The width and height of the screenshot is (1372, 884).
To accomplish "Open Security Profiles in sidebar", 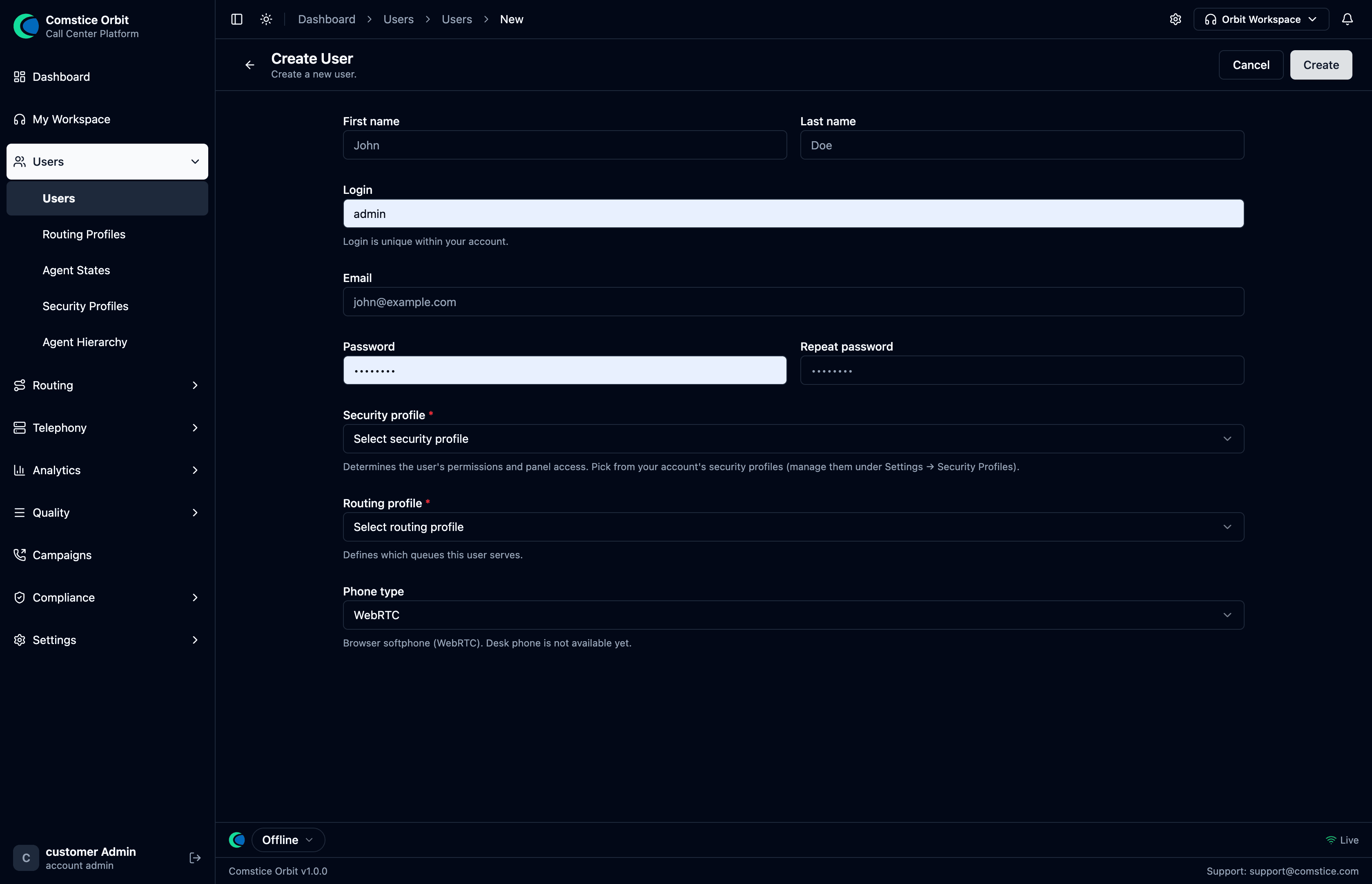I will 107,306.
